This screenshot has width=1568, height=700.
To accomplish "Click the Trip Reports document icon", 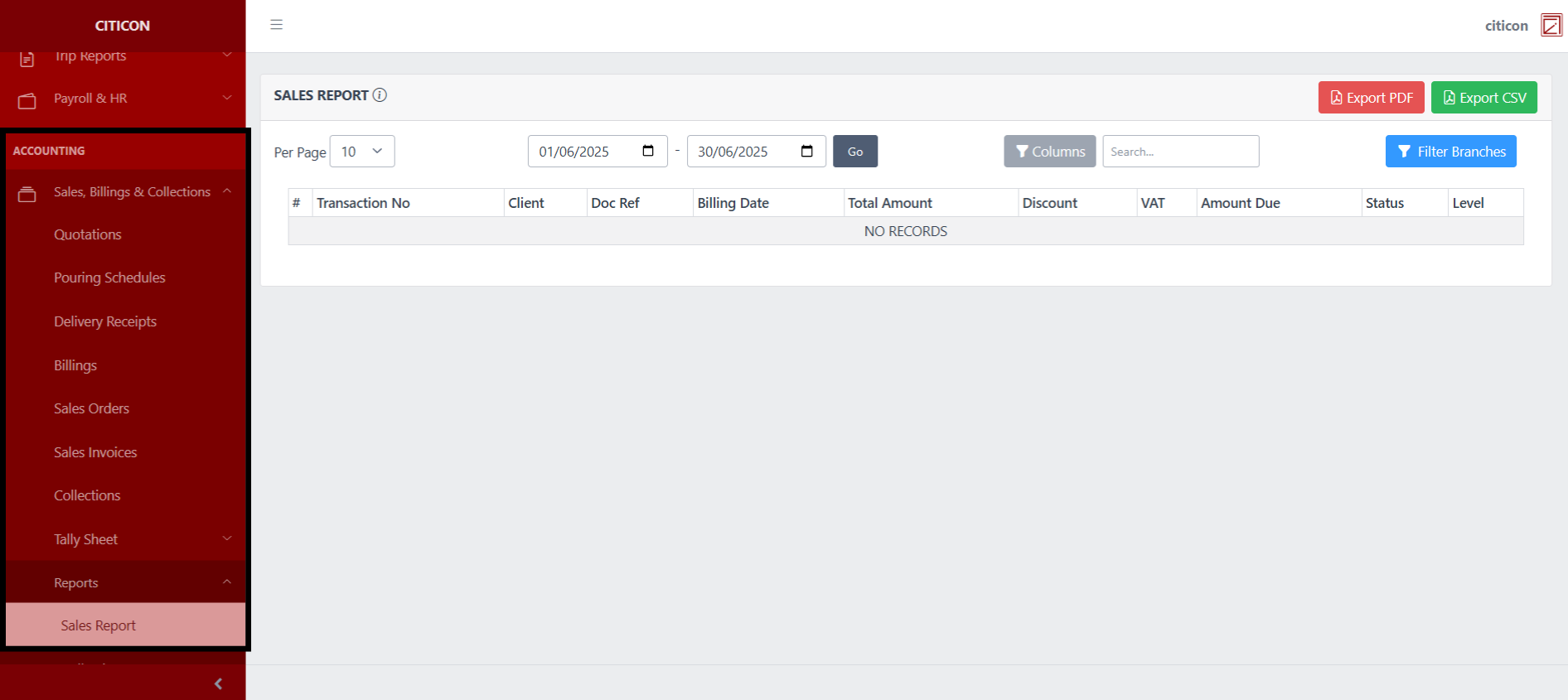I will (x=27, y=59).
